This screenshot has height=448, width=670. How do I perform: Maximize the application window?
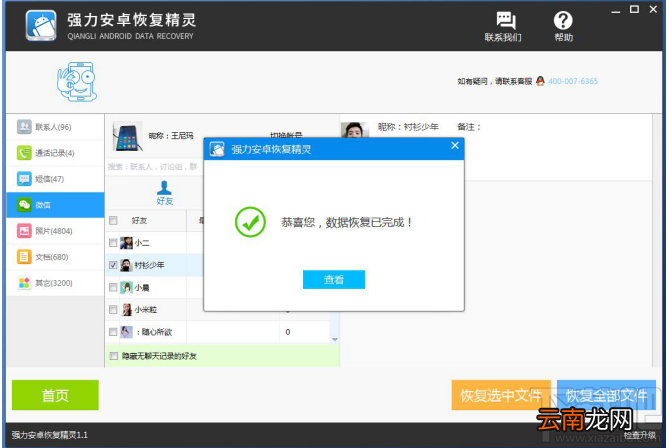(635, 9)
